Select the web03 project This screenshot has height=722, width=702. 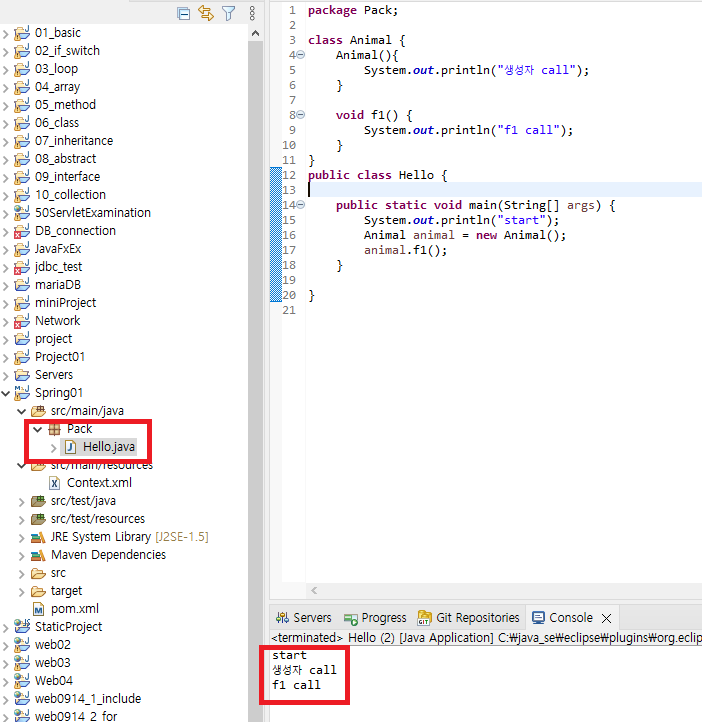click(x=52, y=663)
